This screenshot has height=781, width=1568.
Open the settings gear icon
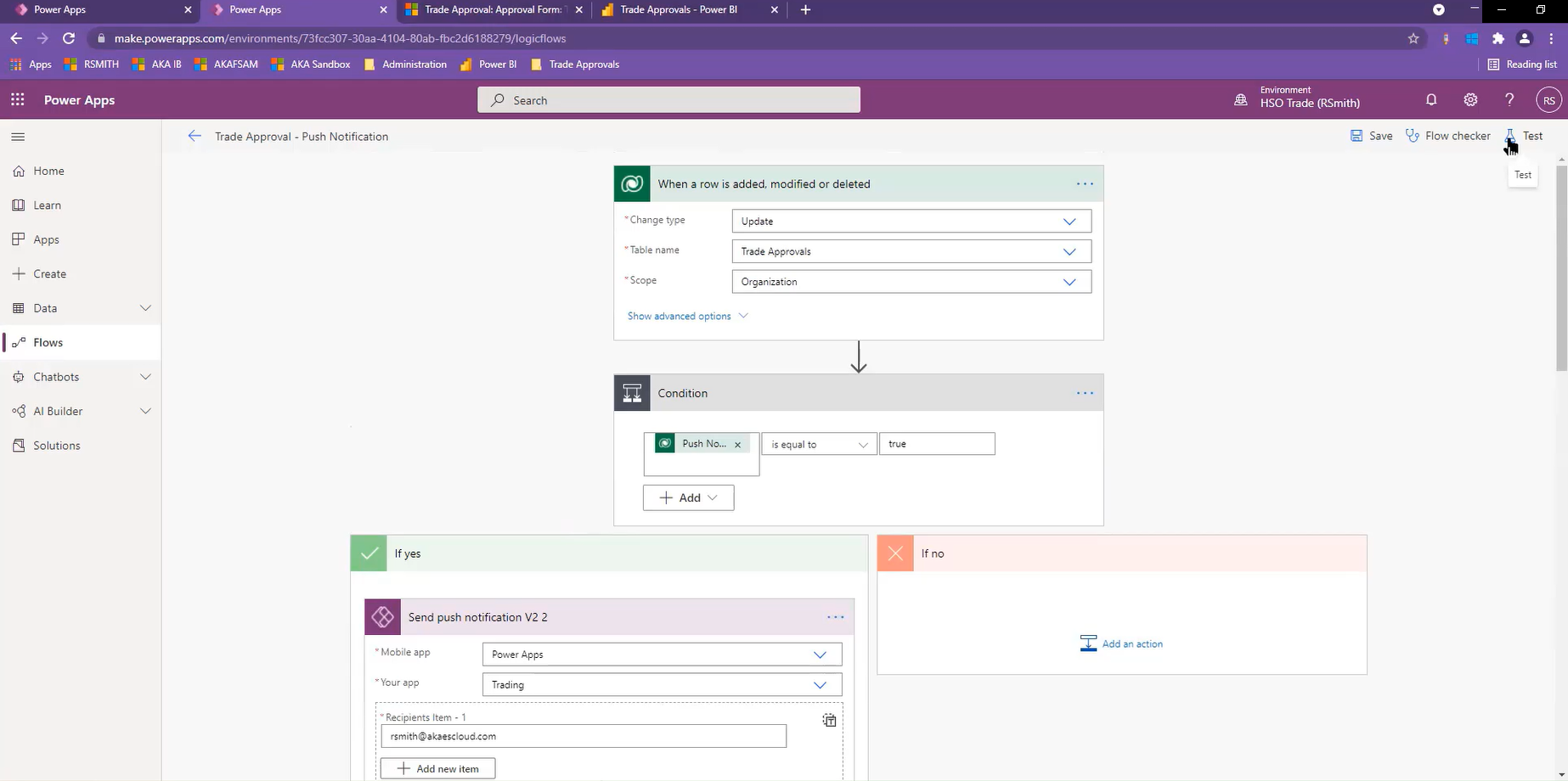point(1470,100)
